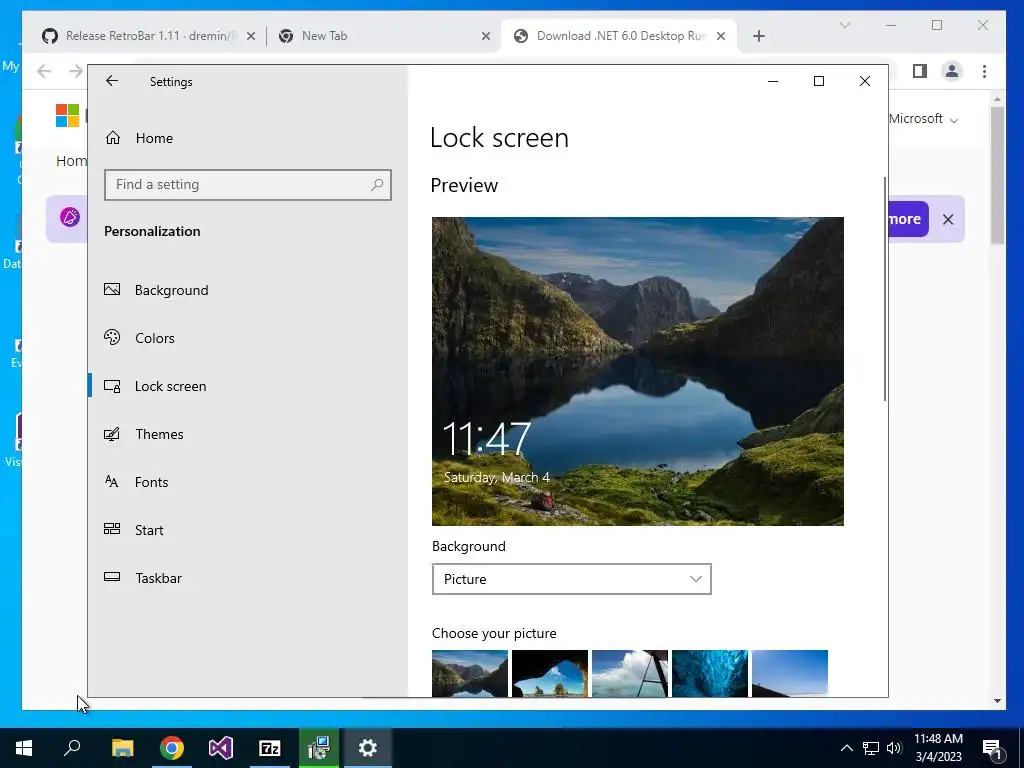Expand the All Microsoft dropdown on webpage
This screenshot has height=768, width=1024.
923,119
